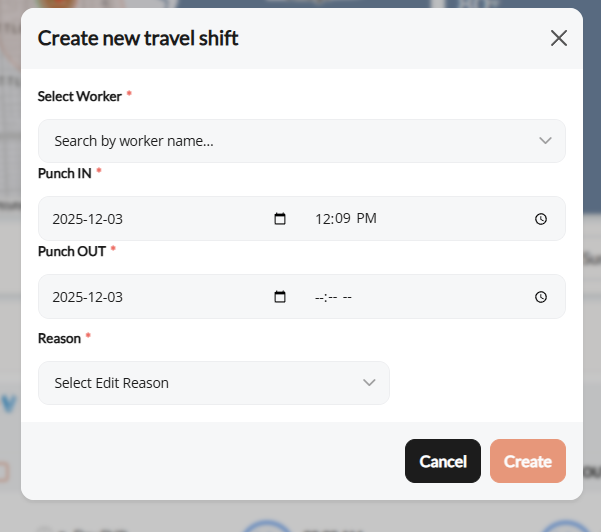Open the Punch IN calendar picker icon
The image size is (601, 532).
(280, 219)
